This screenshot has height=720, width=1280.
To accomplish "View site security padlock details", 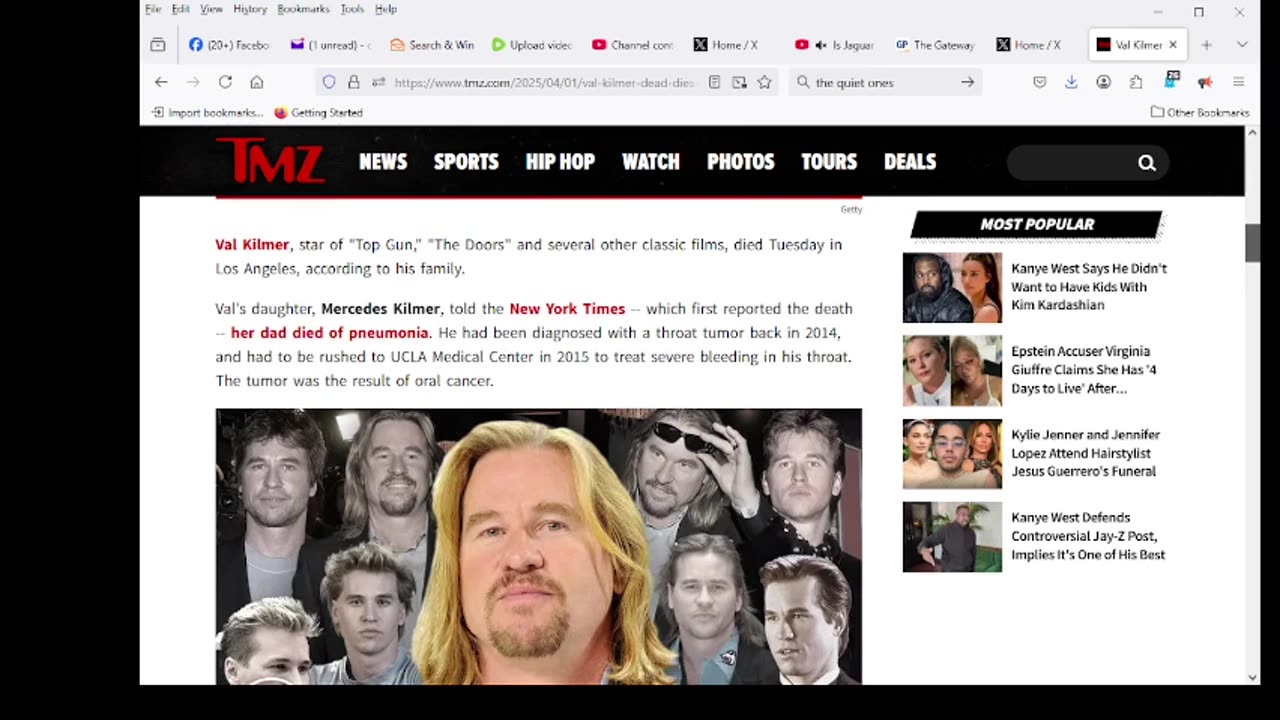I will click(x=353, y=82).
